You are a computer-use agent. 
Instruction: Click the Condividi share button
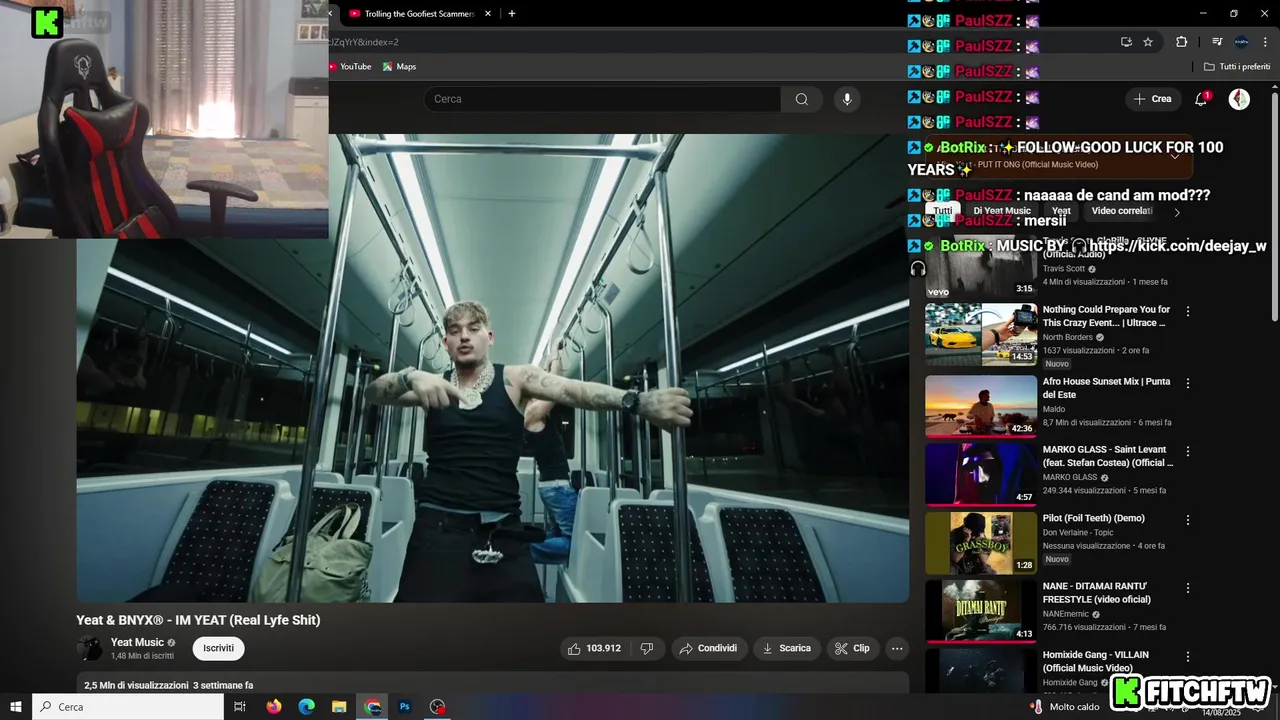tap(708, 648)
